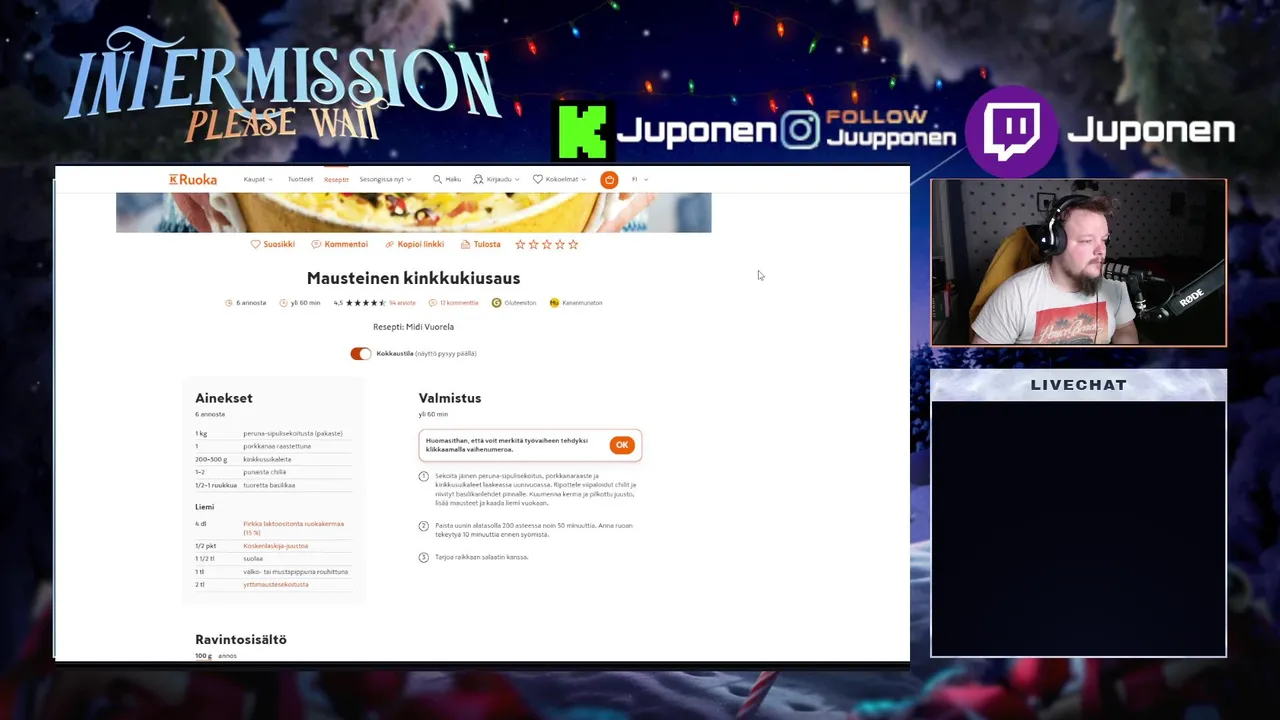Click ingredient porkkanaa raastettuna
The width and height of the screenshot is (1280, 720).
[277, 446]
